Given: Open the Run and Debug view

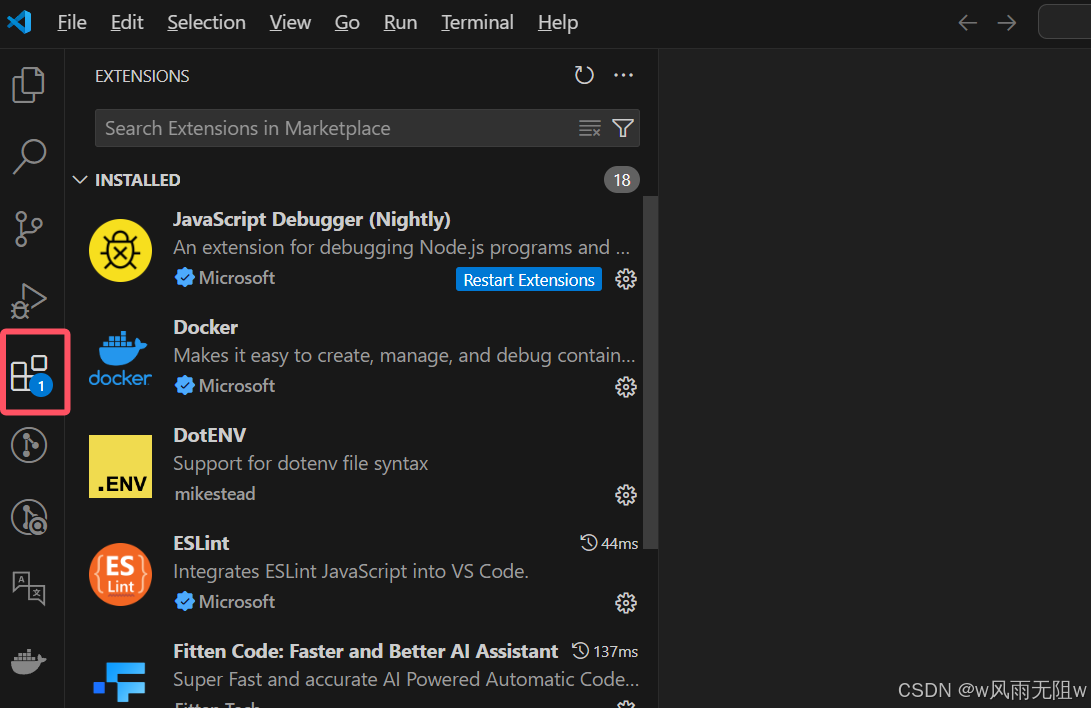Looking at the screenshot, I should coord(29,300).
